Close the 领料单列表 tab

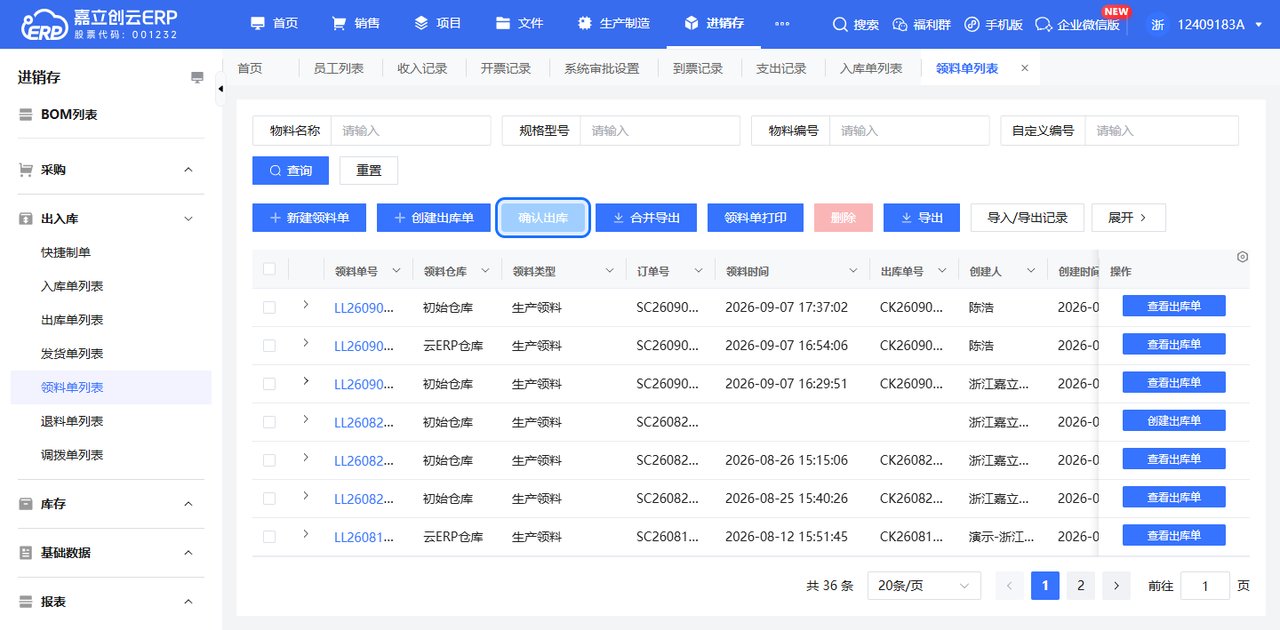[x=1024, y=68]
